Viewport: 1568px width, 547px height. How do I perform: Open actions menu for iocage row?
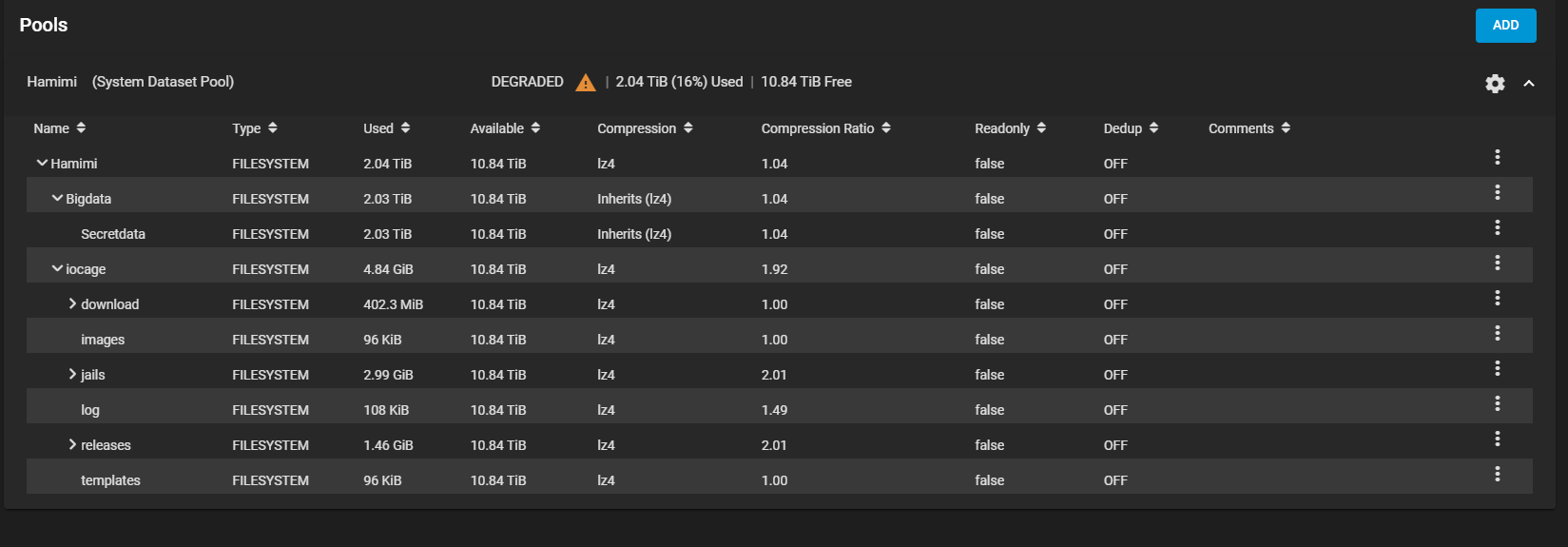[x=1497, y=263]
